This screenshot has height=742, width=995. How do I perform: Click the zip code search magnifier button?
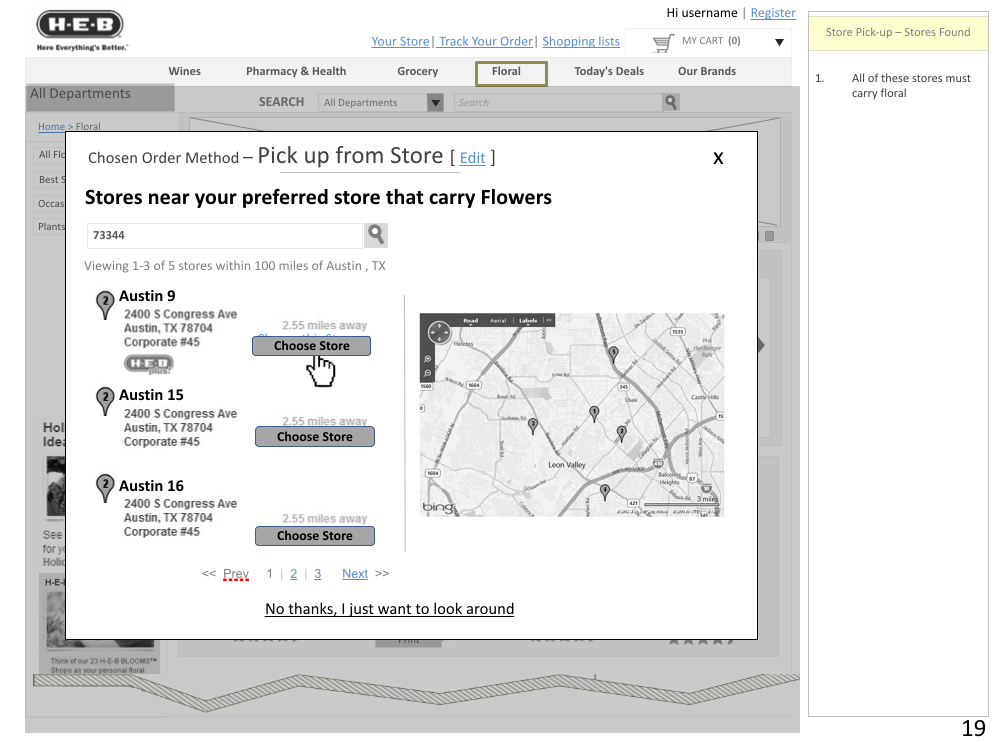(x=376, y=235)
